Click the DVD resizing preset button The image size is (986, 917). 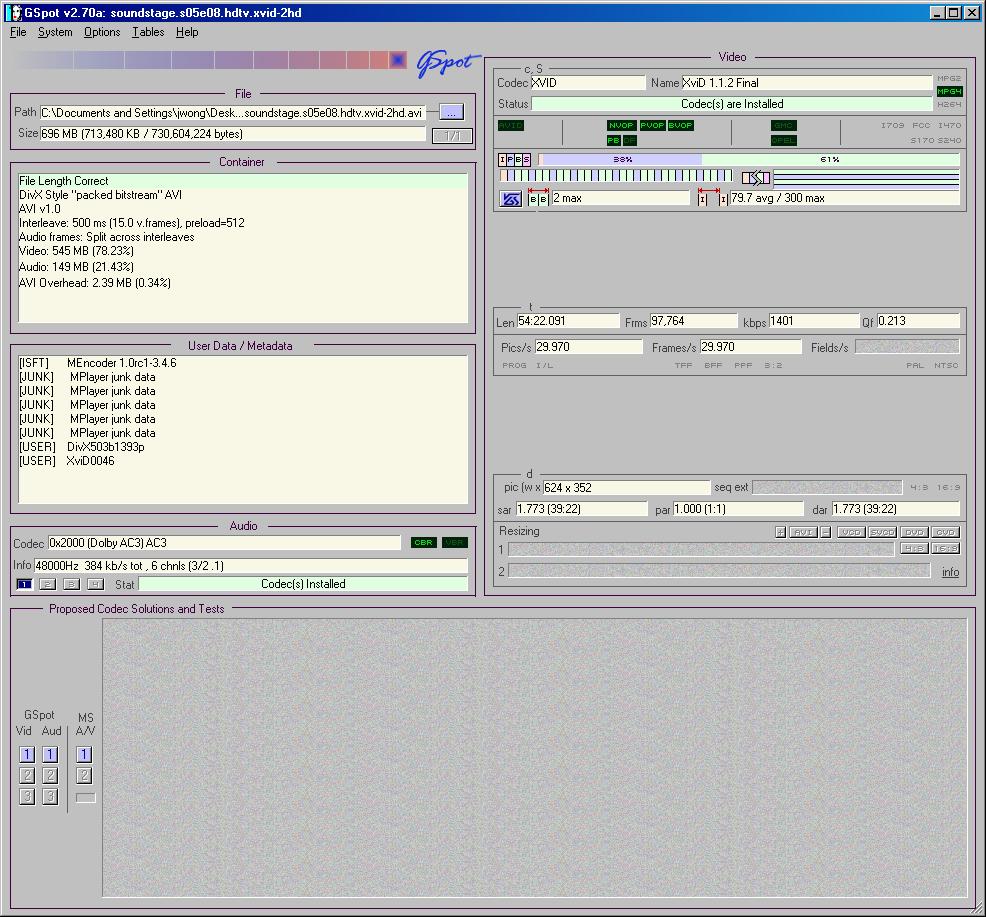[914, 532]
